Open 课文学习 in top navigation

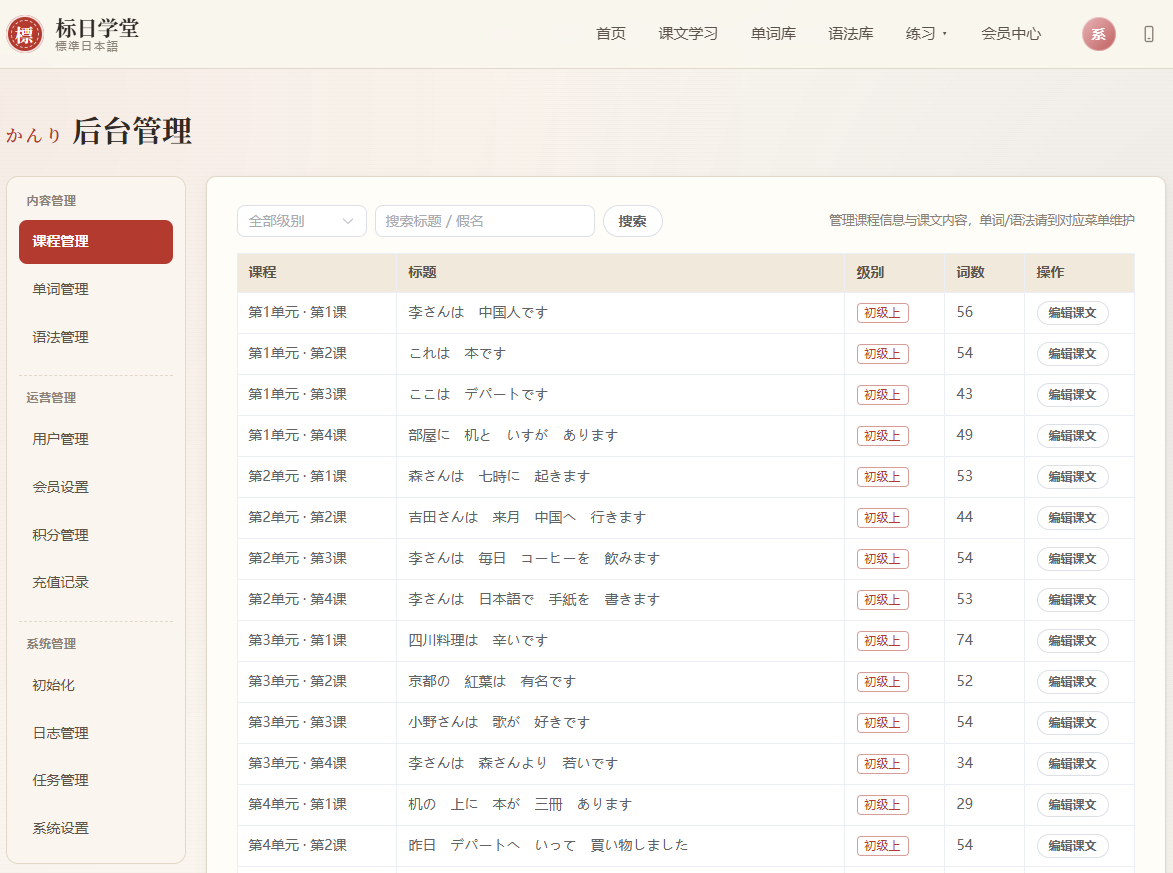[x=687, y=34]
